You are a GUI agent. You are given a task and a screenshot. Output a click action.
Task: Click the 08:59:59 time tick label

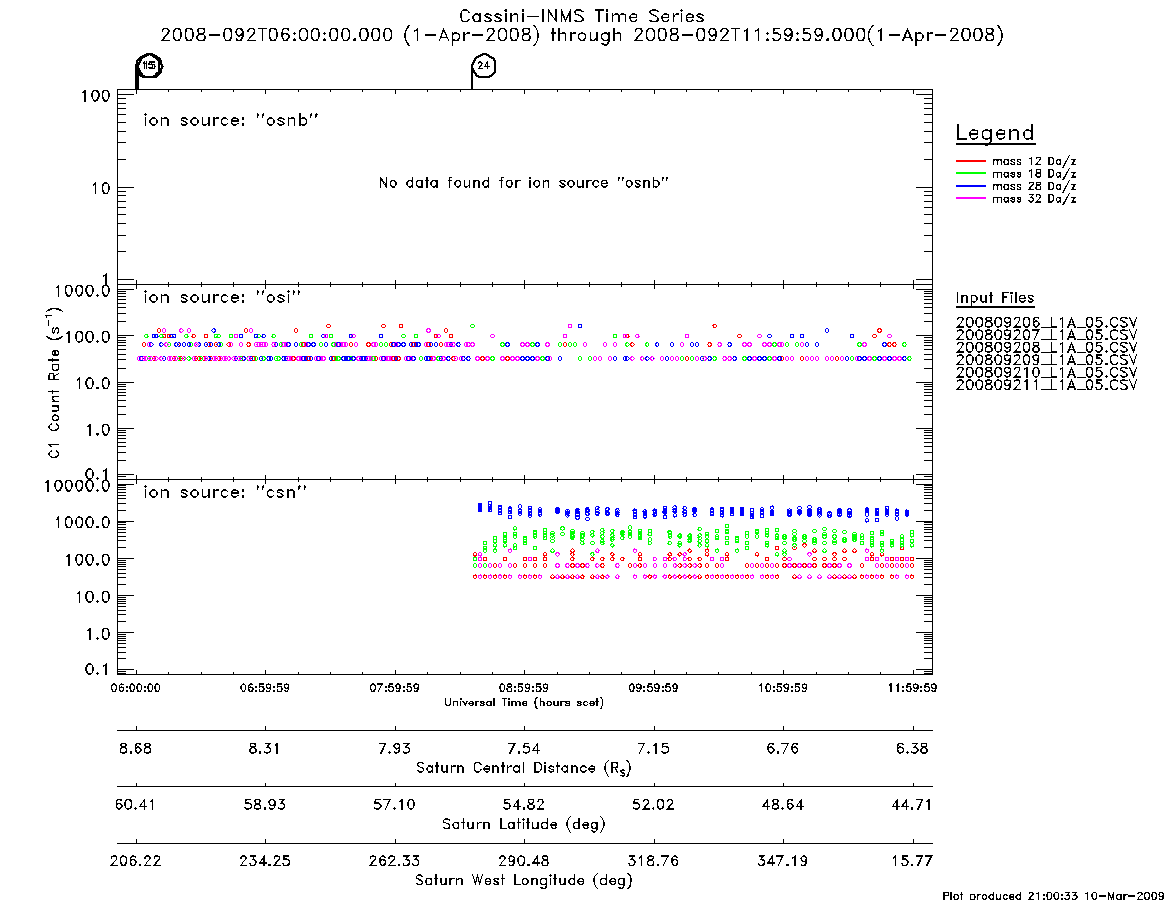[524, 688]
